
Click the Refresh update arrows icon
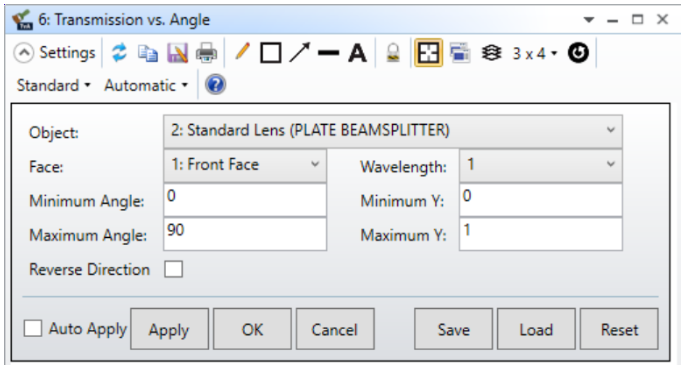click(x=119, y=53)
